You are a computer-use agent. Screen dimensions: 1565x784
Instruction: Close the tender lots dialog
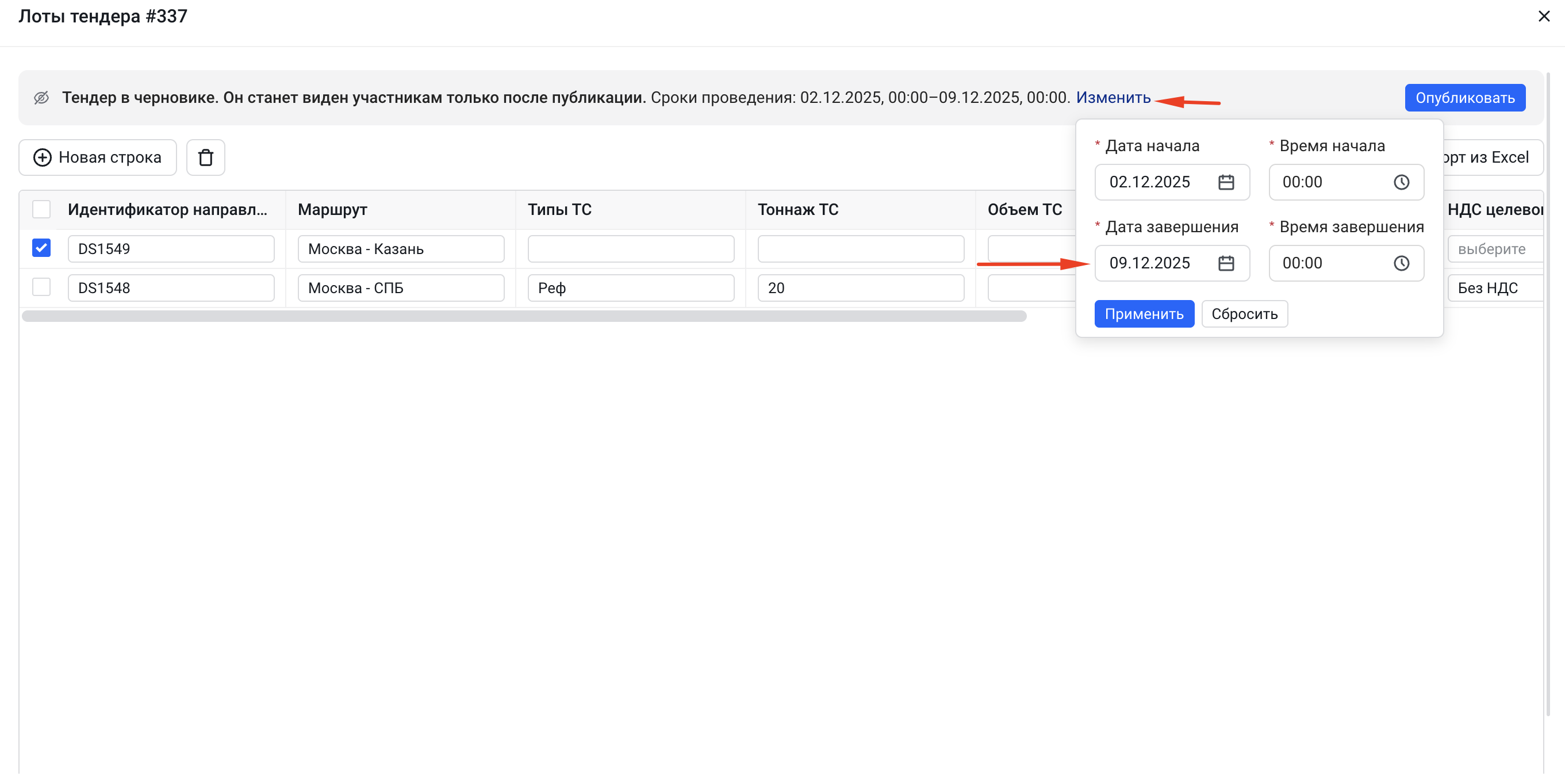click(x=1543, y=17)
